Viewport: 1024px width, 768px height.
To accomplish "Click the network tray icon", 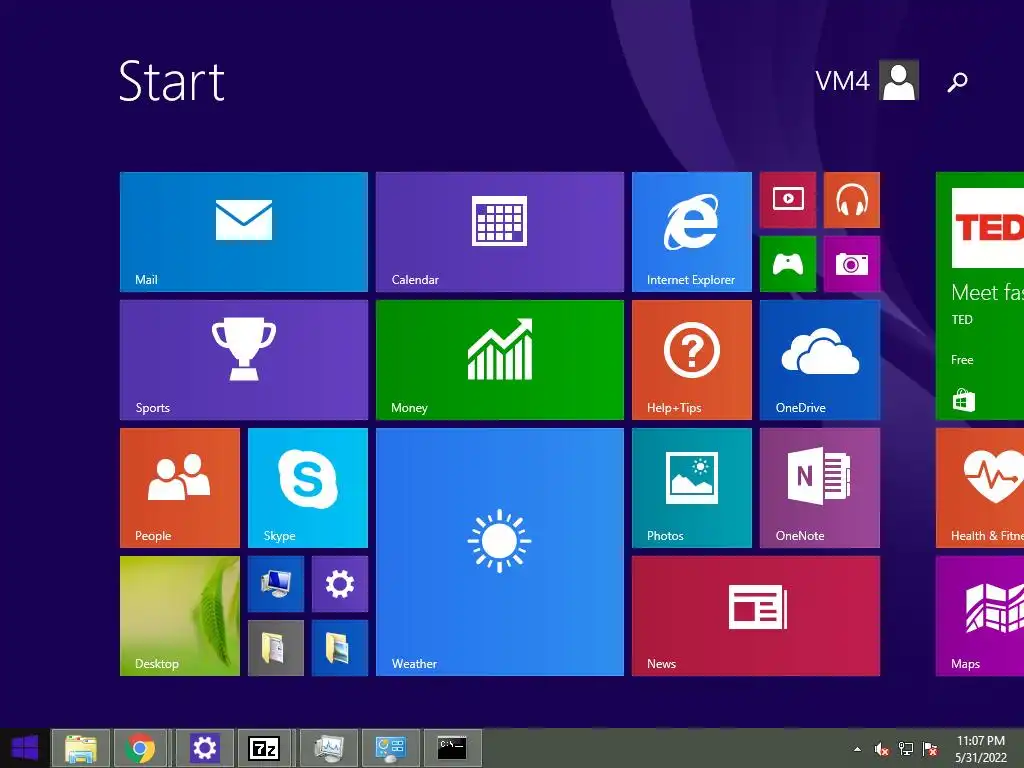I will tap(906, 749).
